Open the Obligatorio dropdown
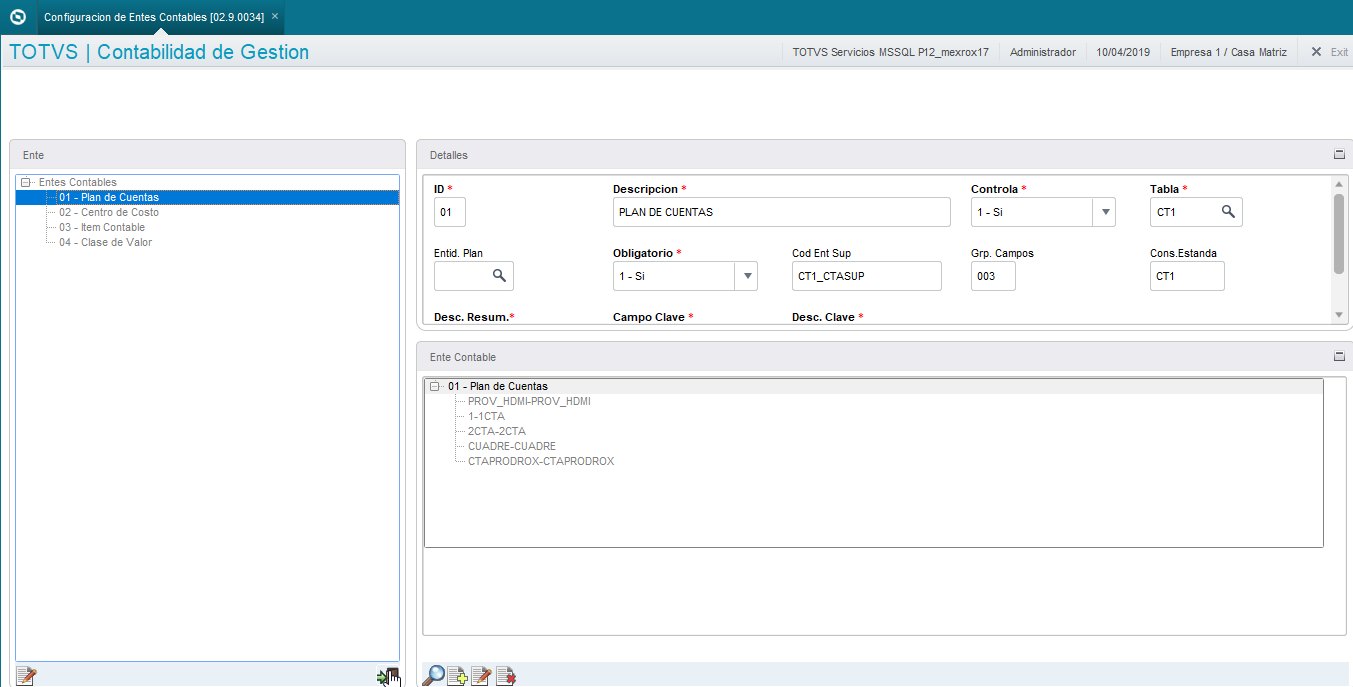Image resolution: width=1353 pixels, height=687 pixels. tap(746, 276)
